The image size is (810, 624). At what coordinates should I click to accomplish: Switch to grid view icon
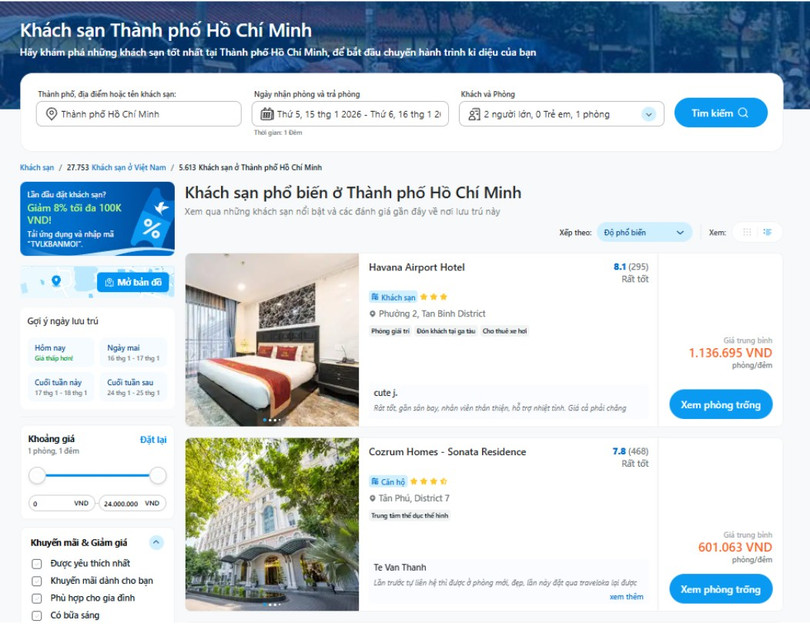click(x=747, y=232)
